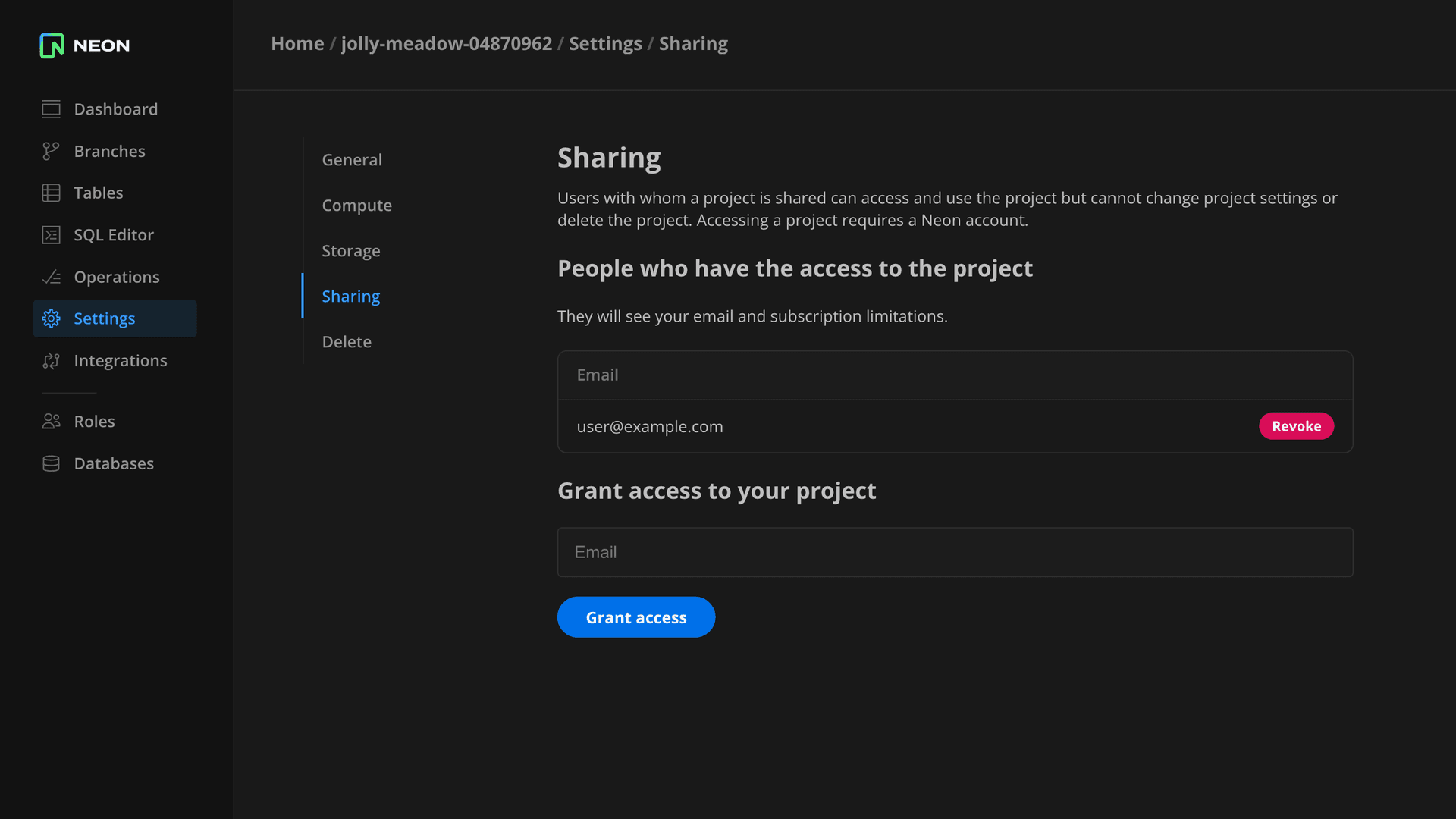Click the Branches git-branch icon
The height and width of the screenshot is (819, 1456).
tap(51, 152)
